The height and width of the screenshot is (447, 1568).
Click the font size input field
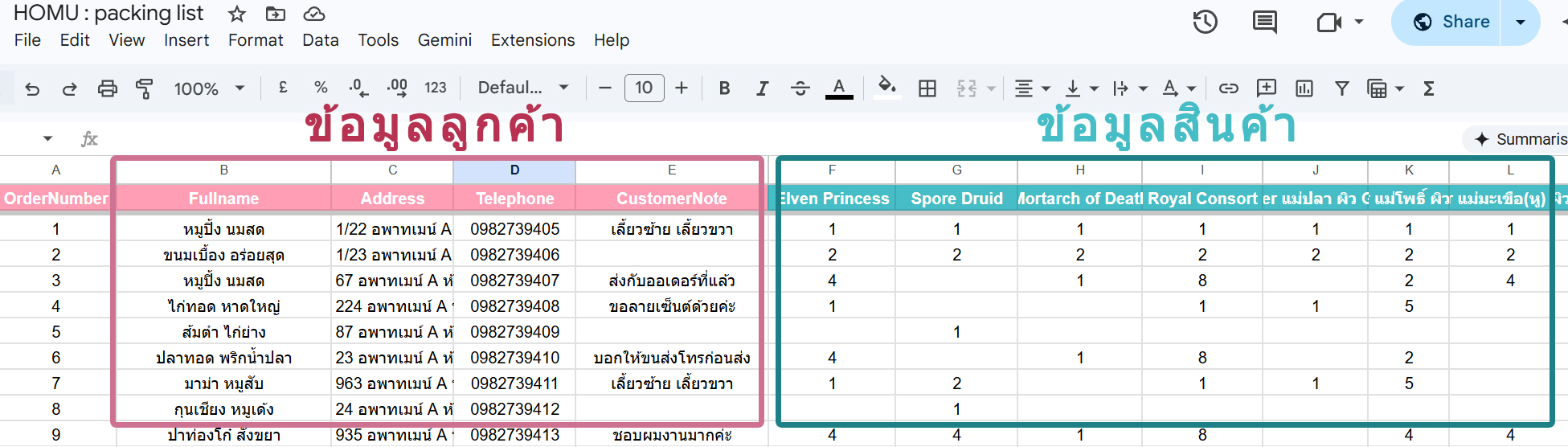pyautogui.click(x=644, y=88)
